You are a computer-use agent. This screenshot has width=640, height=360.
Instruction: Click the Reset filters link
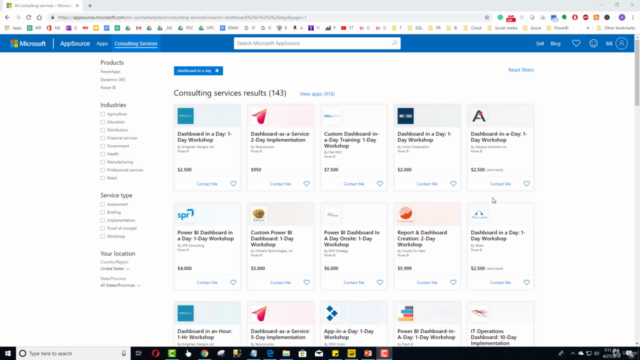pyautogui.click(x=521, y=70)
